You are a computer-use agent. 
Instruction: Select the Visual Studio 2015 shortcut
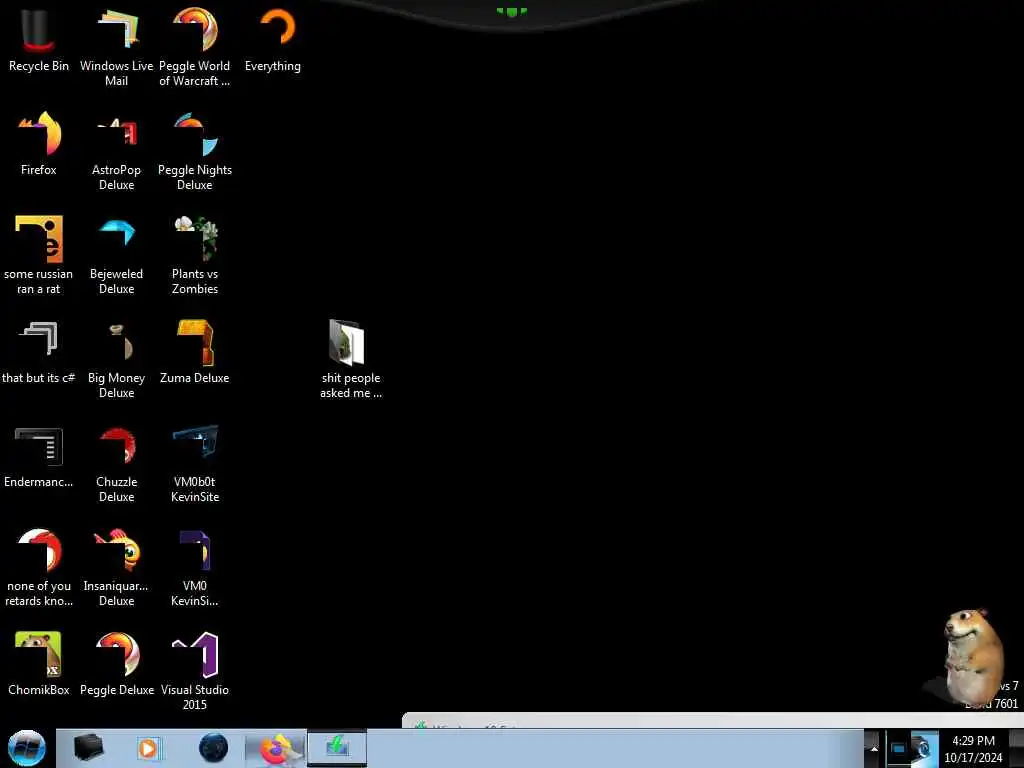(x=195, y=671)
